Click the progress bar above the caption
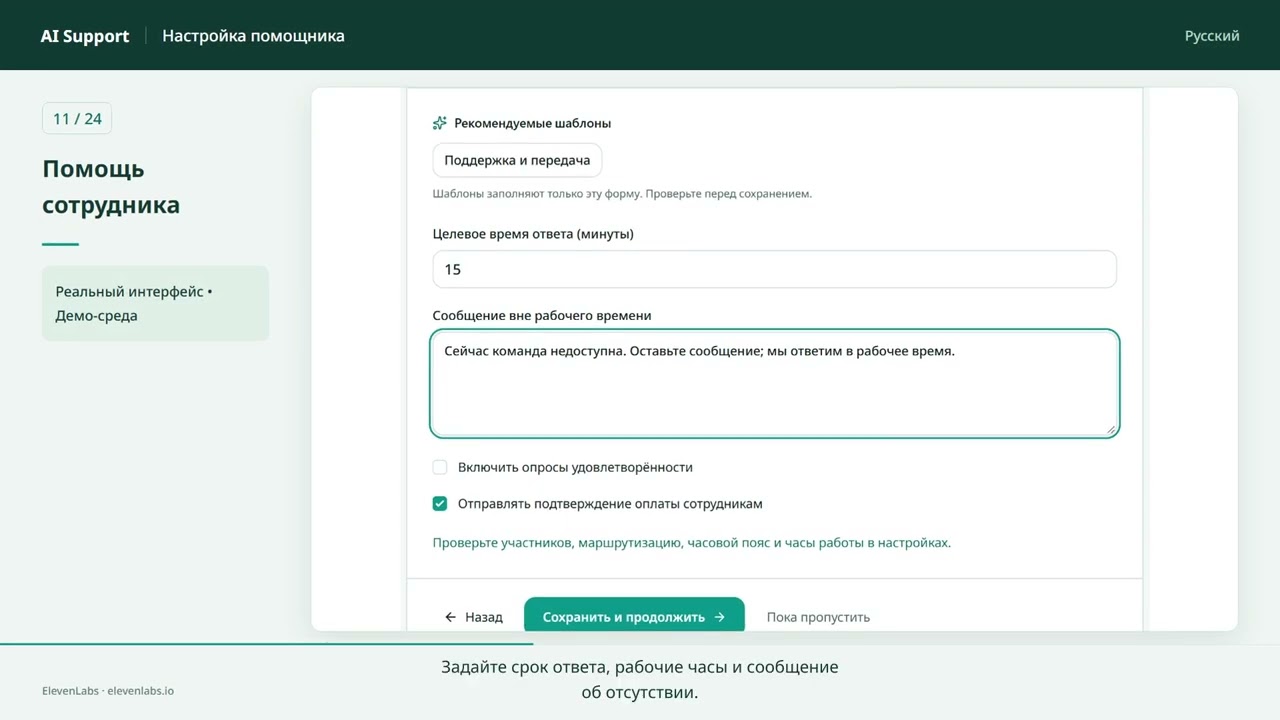Image resolution: width=1280 pixels, height=720 pixels. 640,644
